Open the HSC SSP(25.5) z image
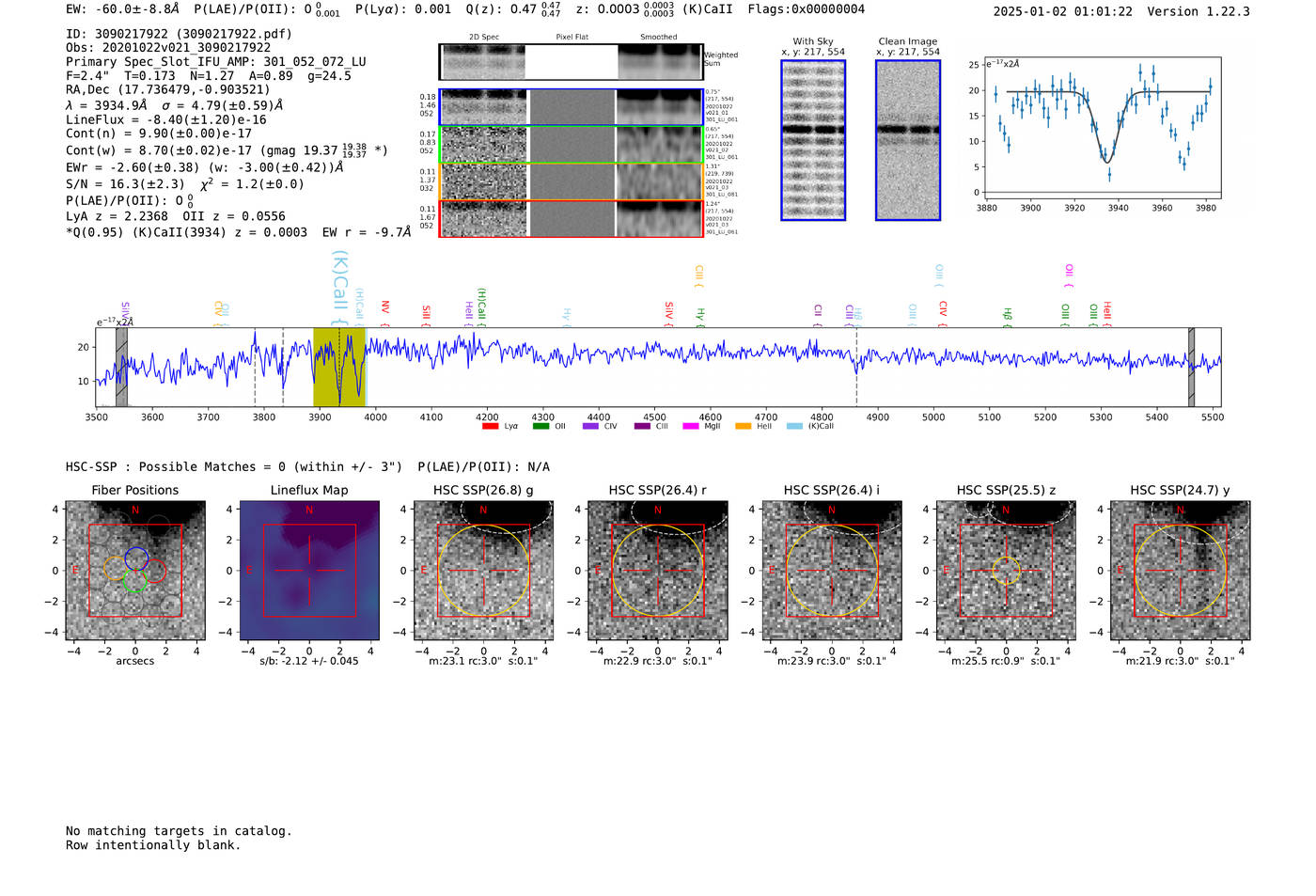Screen dimensions: 1316x896 coord(1006,571)
